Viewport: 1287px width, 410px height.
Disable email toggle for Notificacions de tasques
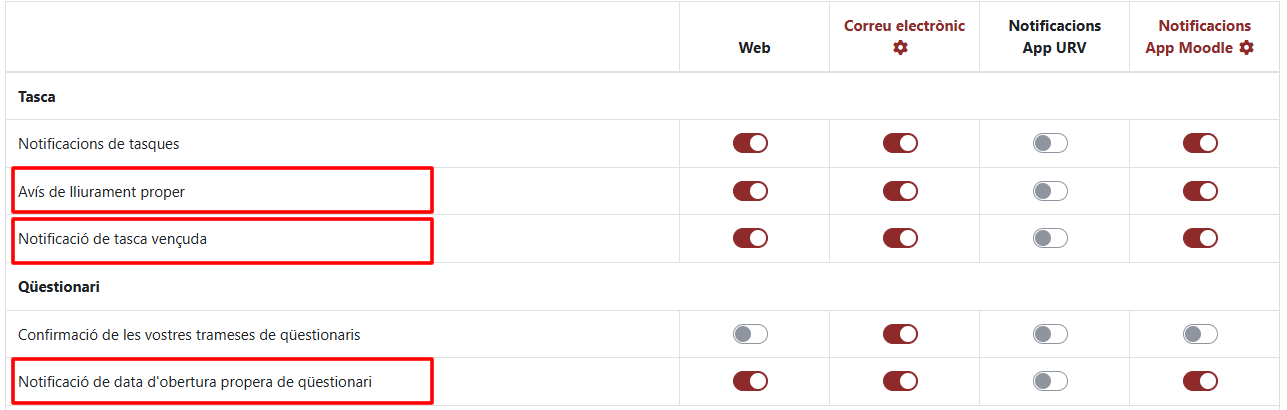coord(900,143)
